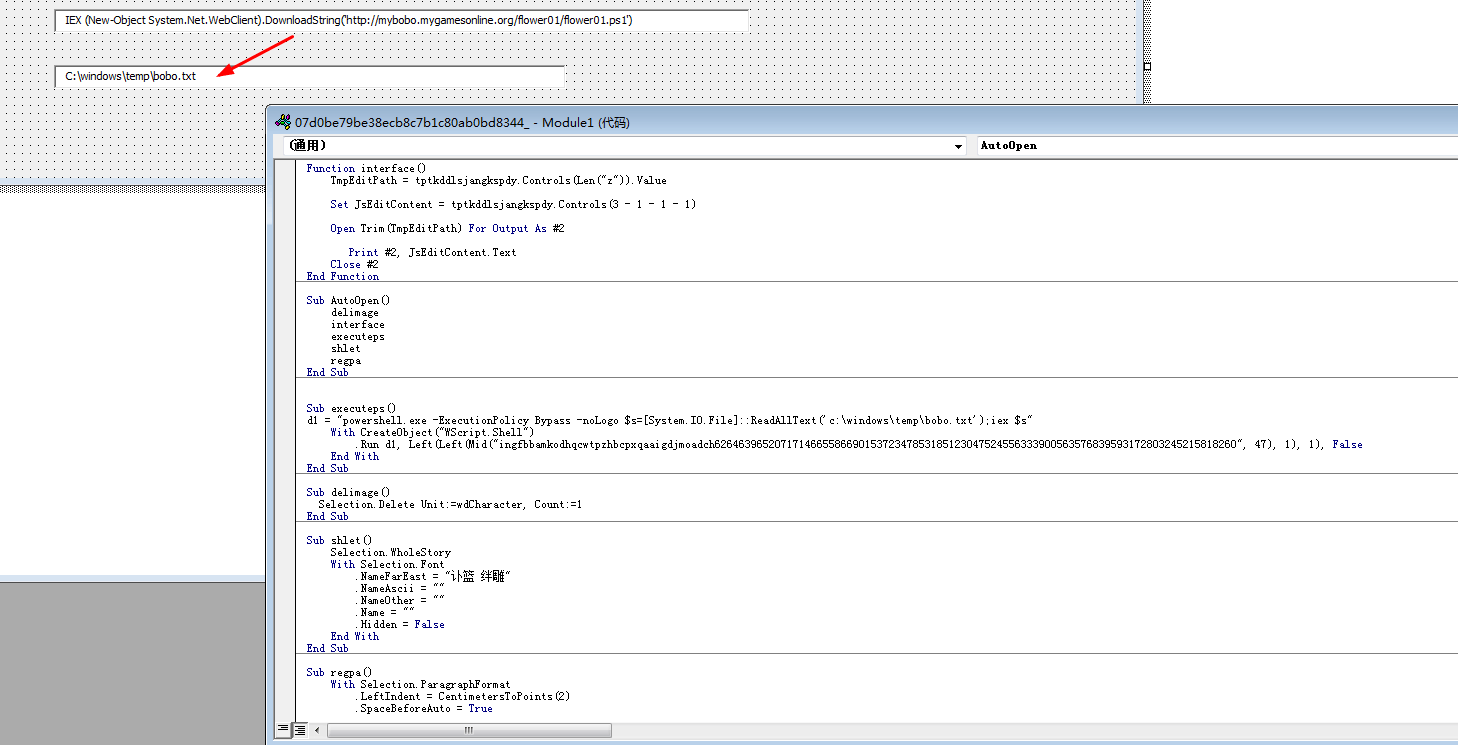Click the ".Run d1, Left(Left(Mid(" line

[x=858, y=444]
